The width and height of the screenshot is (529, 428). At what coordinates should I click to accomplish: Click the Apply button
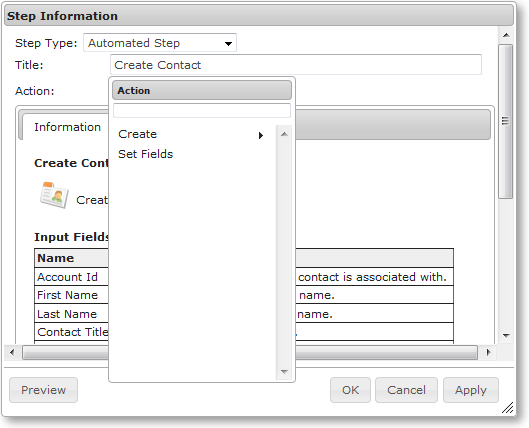pos(471,390)
